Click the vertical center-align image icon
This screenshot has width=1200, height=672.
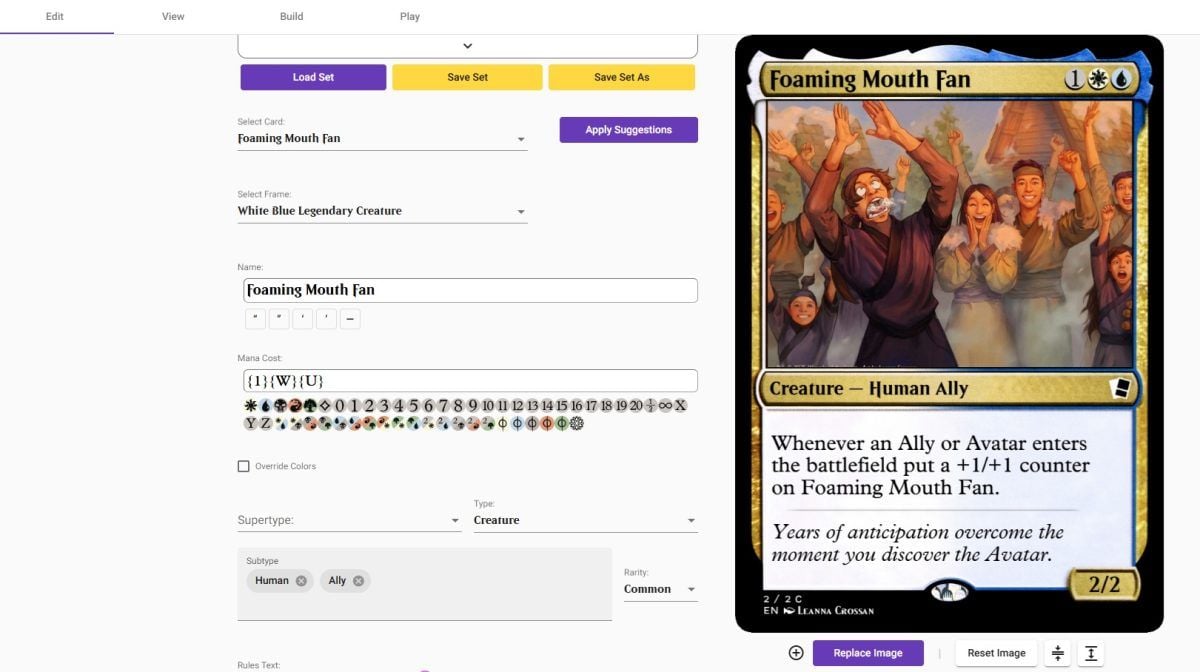point(1057,653)
